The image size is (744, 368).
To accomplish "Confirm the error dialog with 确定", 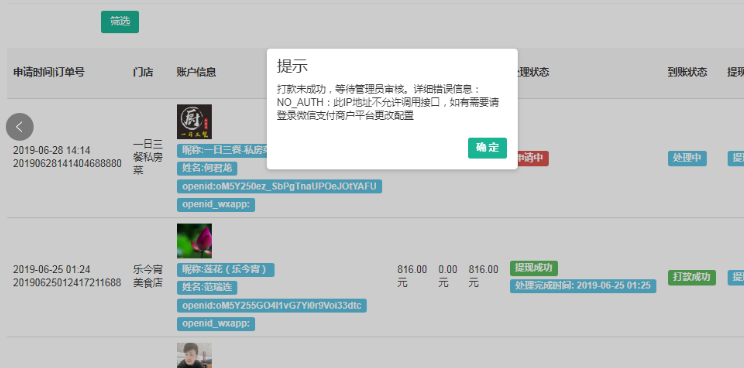I will coord(487,148).
